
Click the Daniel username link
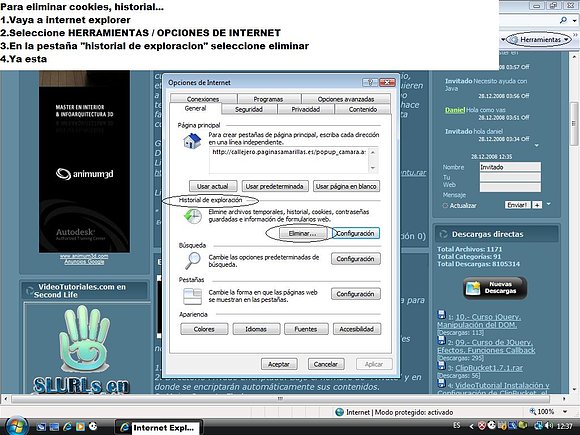click(x=455, y=110)
